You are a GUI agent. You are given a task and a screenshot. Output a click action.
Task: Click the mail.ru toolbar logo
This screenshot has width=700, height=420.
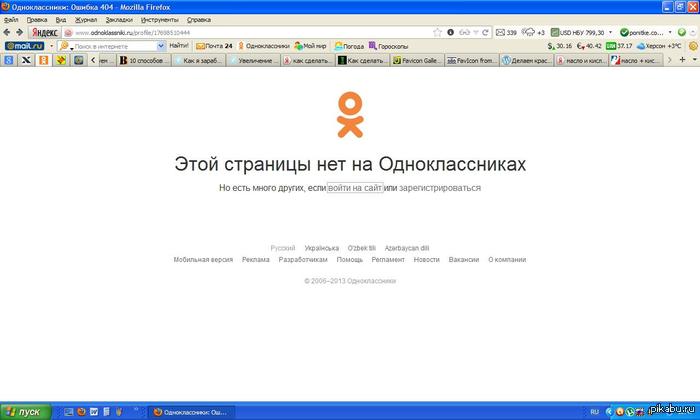(x=25, y=46)
